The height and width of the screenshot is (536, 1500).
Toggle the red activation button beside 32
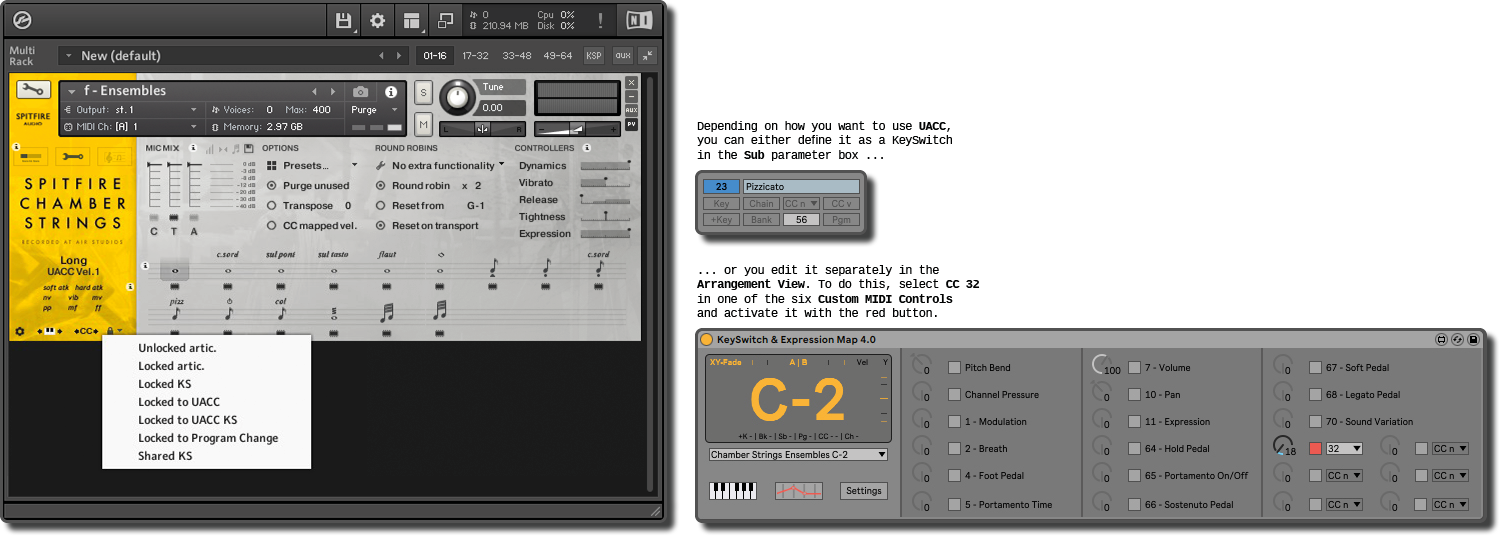(1315, 449)
